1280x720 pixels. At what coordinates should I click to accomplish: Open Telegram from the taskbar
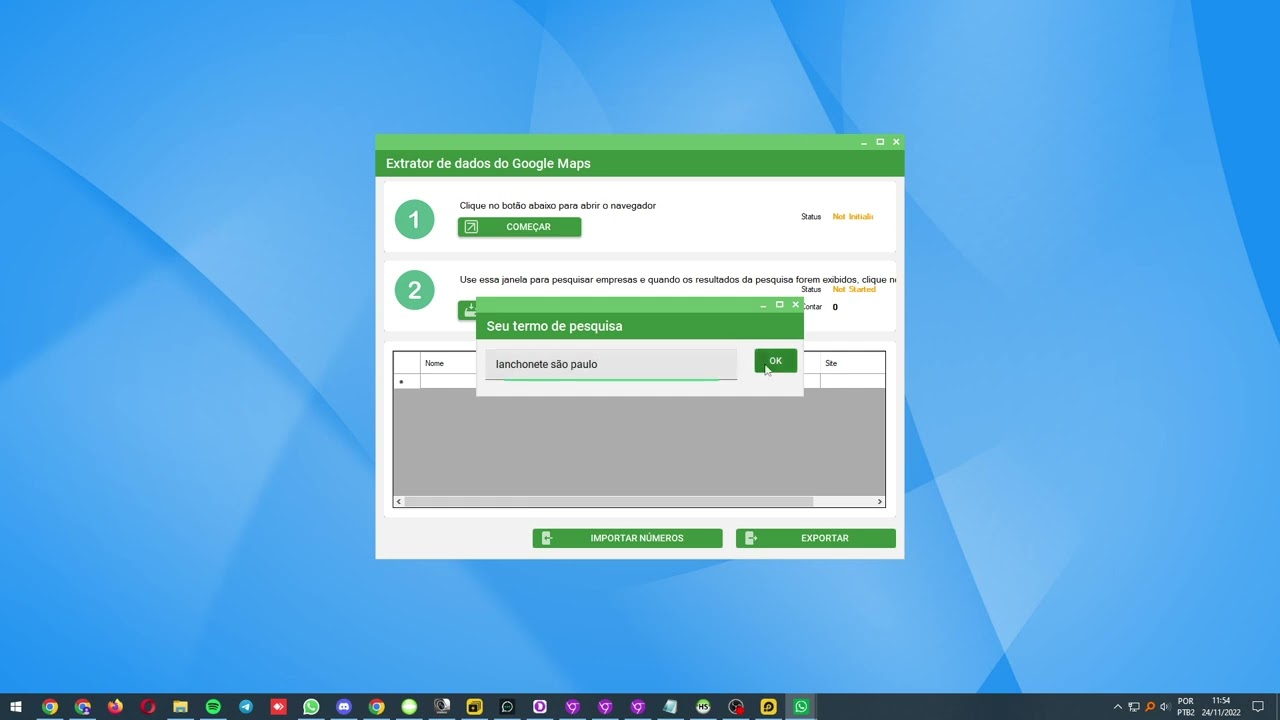246,707
